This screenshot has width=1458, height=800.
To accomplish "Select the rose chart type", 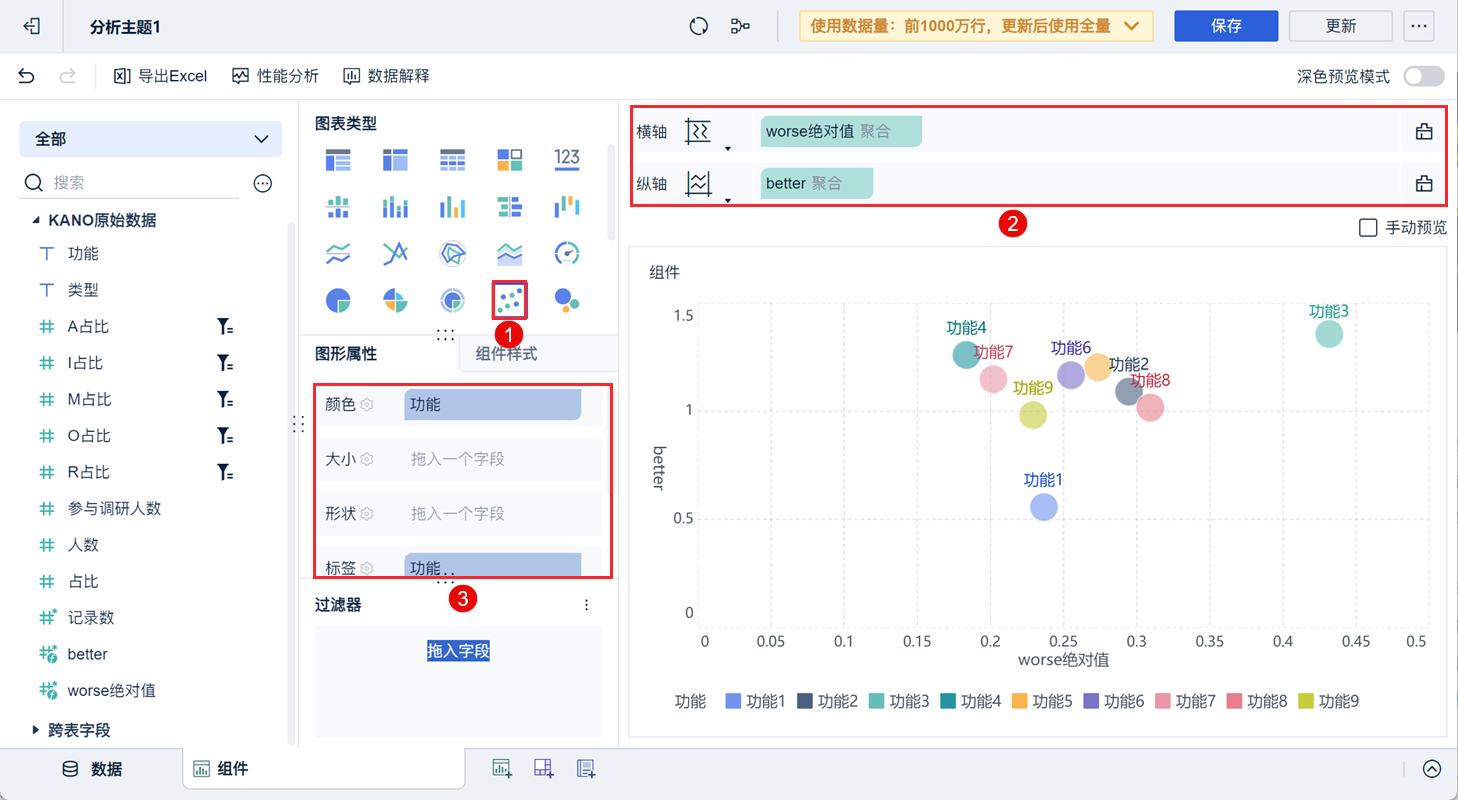I will [x=395, y=300].
